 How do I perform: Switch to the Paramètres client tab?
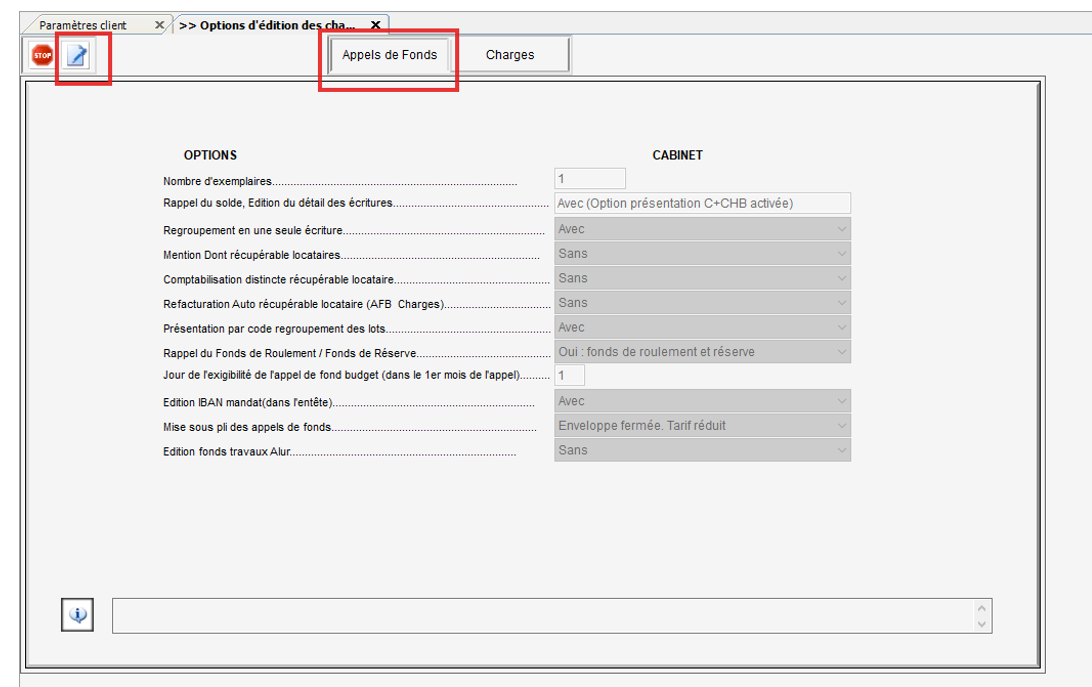84,25
